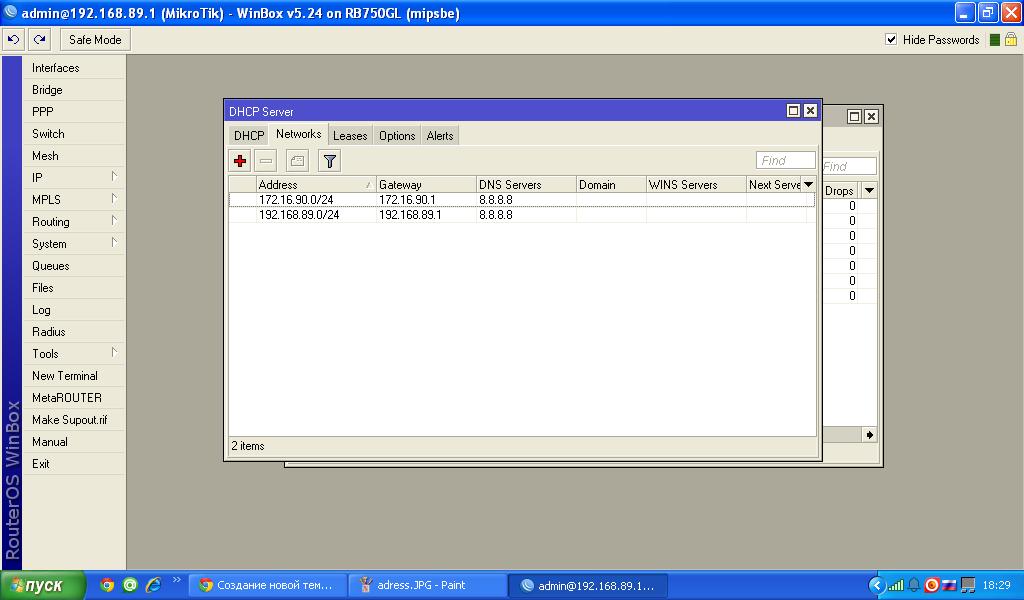
Task: Click the Redo arrow icon
Action: click(39, 40)
